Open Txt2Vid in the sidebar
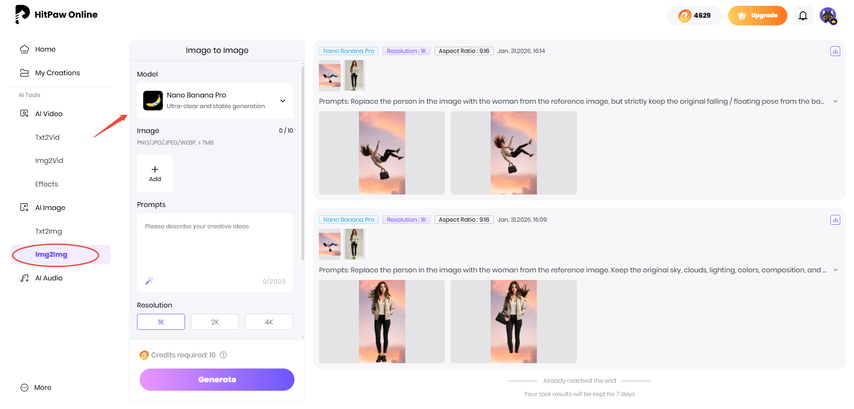Screen dimensions: 854x409 pyautogui.click(x=49, y=137)
